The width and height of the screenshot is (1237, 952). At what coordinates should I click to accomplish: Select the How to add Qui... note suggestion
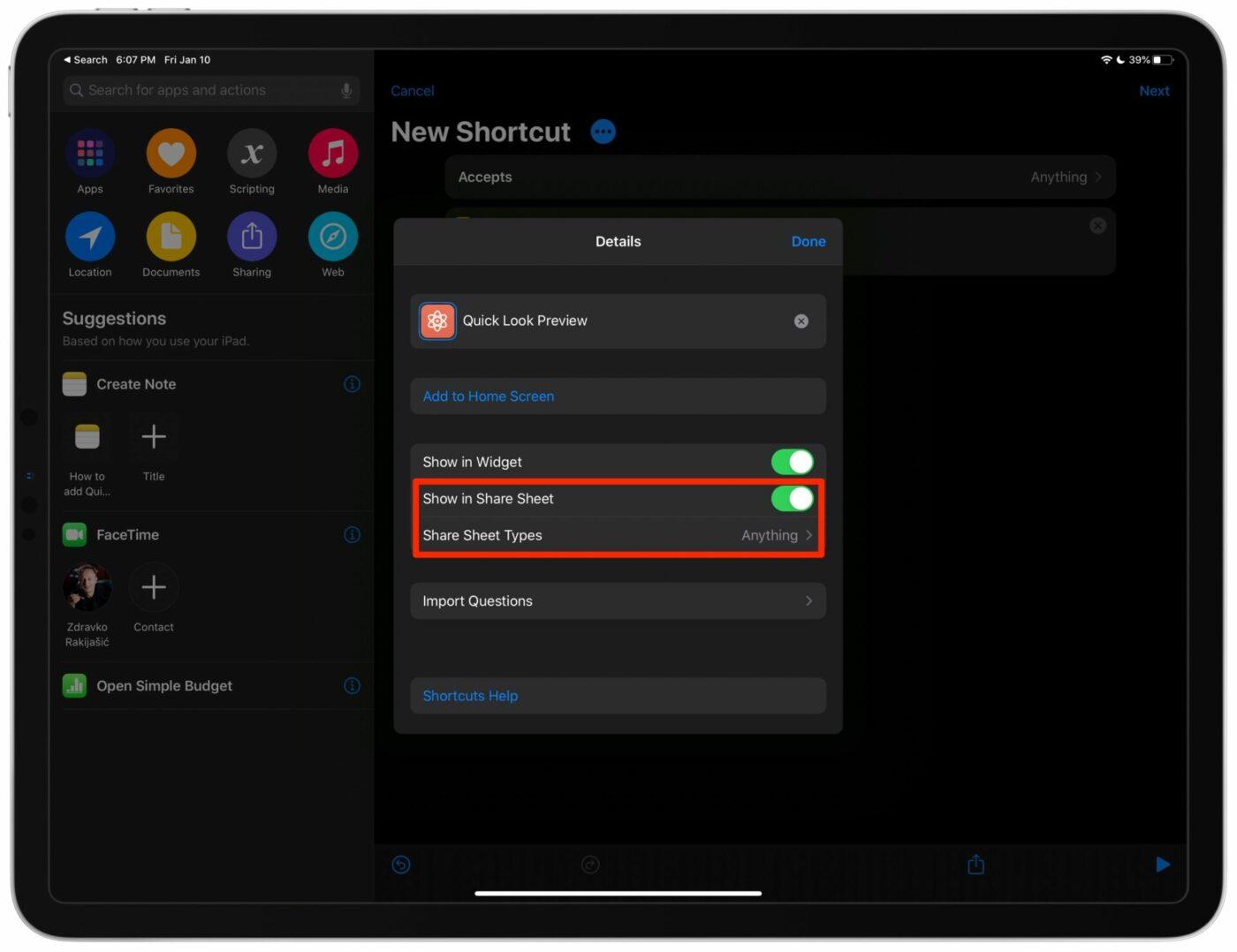[x=87, y=436]
